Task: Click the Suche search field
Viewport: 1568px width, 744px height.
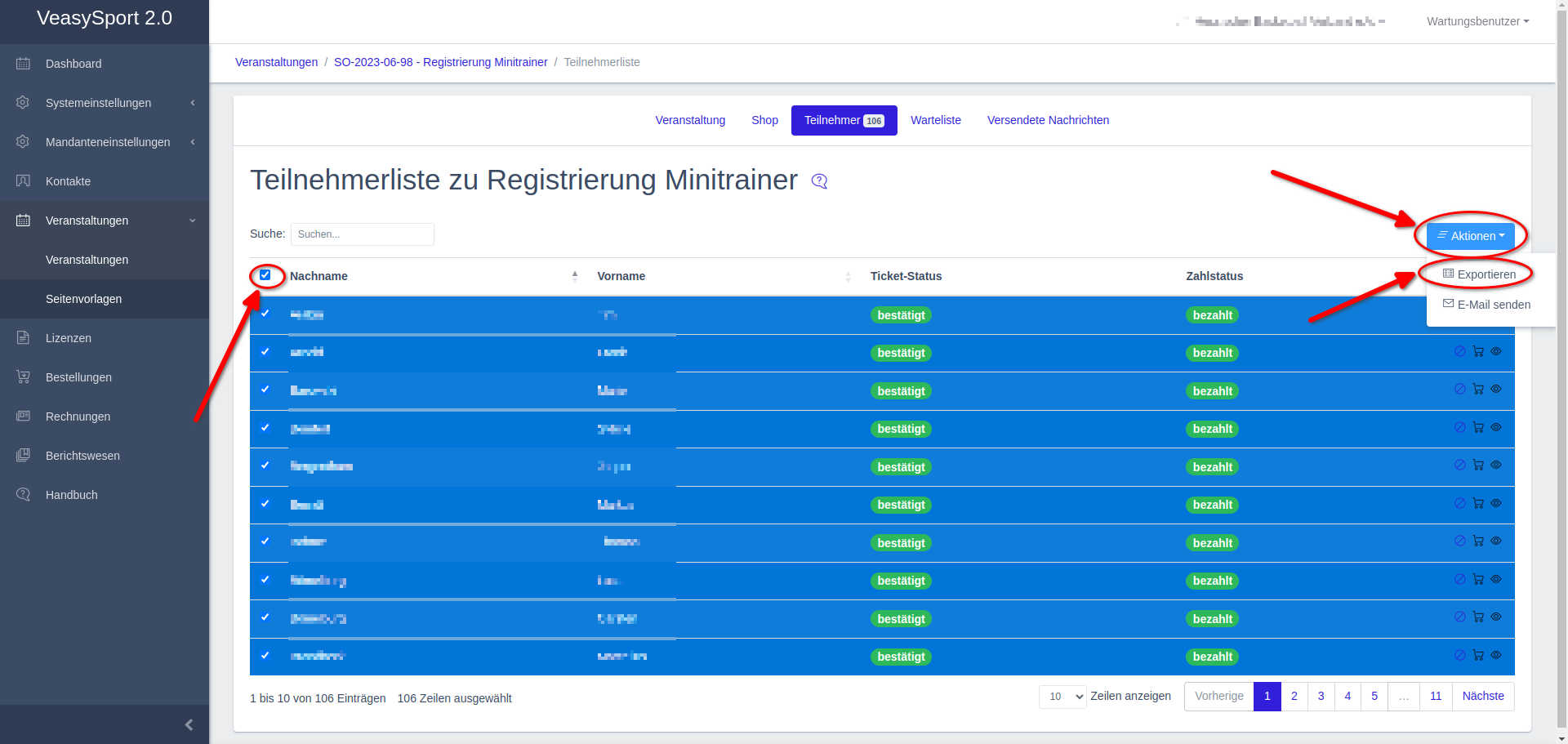Action: (362, 234)
